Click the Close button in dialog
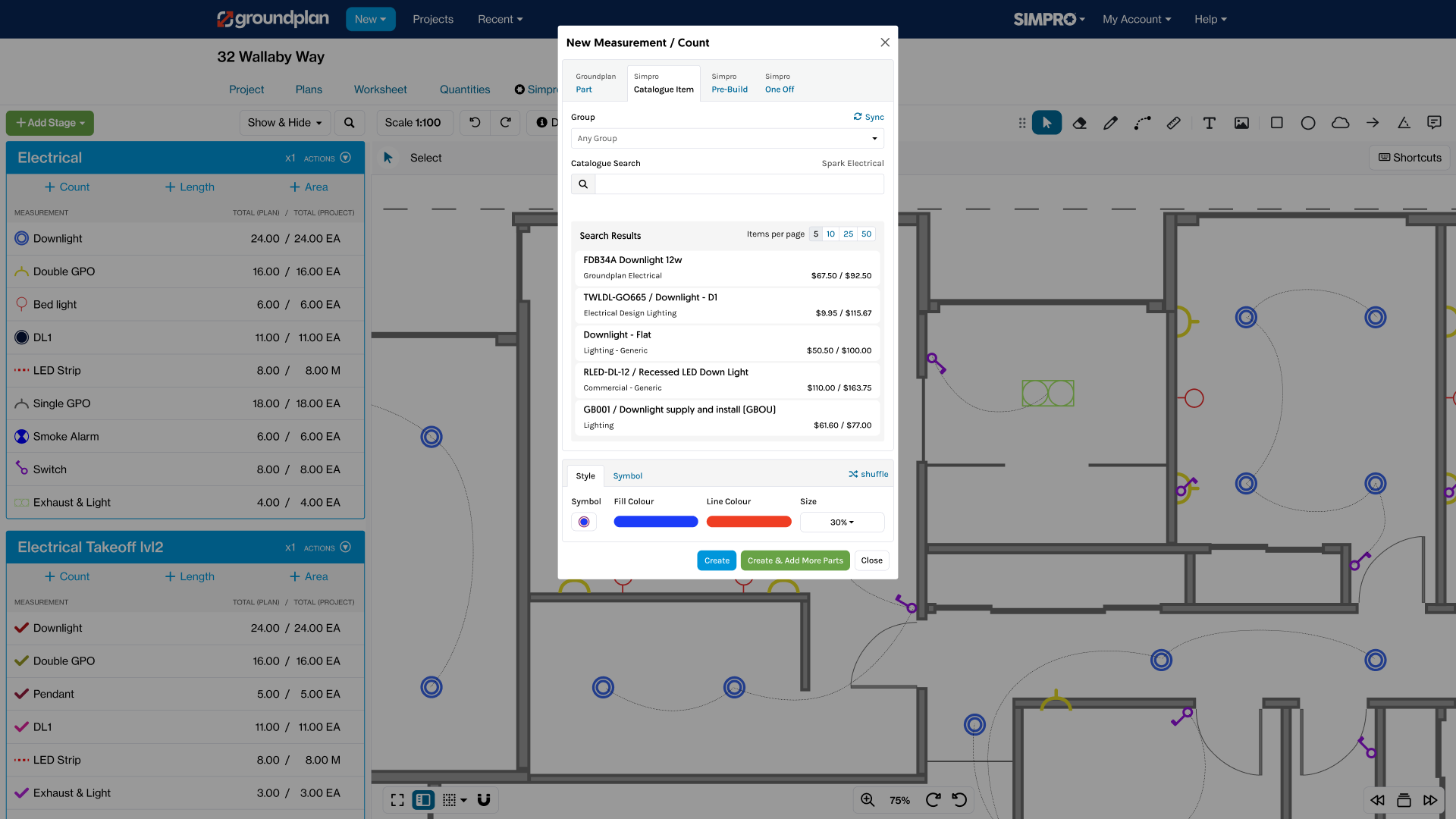The image size is (1456, 819). pyautogui.click(x=871, y=560)
